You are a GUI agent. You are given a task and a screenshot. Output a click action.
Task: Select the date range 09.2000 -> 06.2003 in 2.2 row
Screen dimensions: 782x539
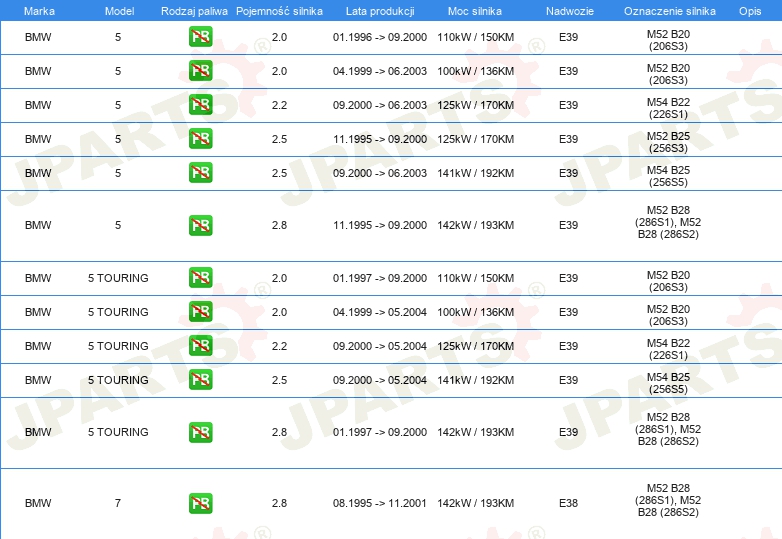tap(380, 105)
